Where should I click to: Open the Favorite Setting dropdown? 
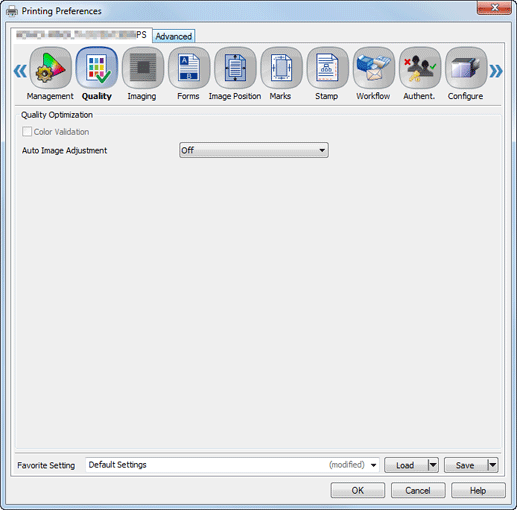tap(232, 465)
